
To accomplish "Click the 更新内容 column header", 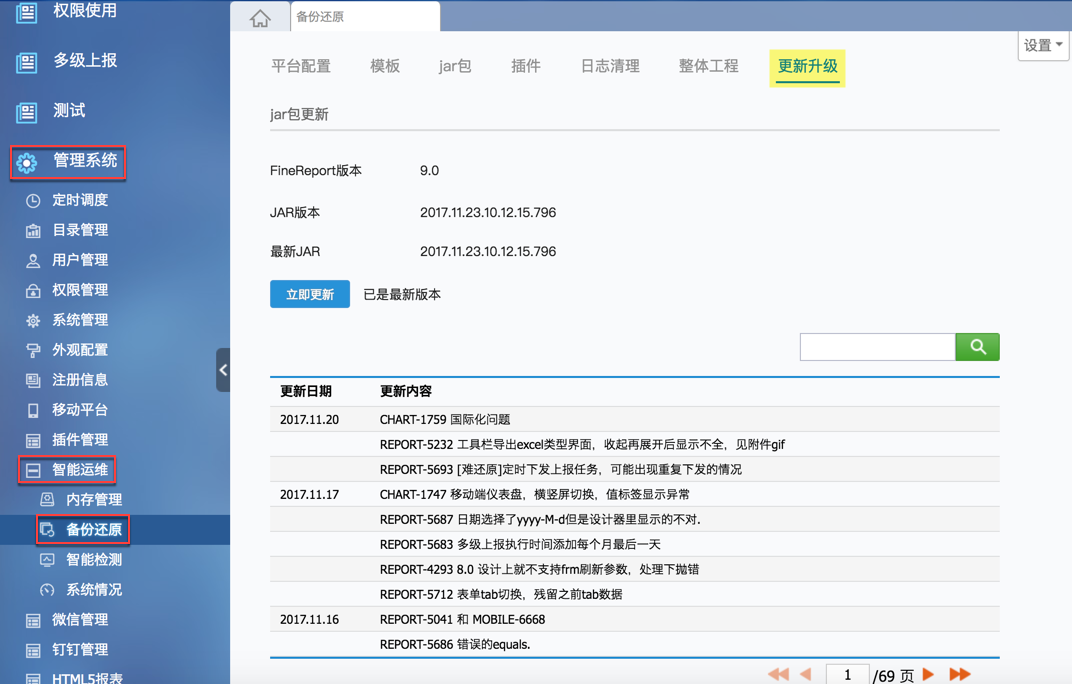I will (x=406, y=391).
